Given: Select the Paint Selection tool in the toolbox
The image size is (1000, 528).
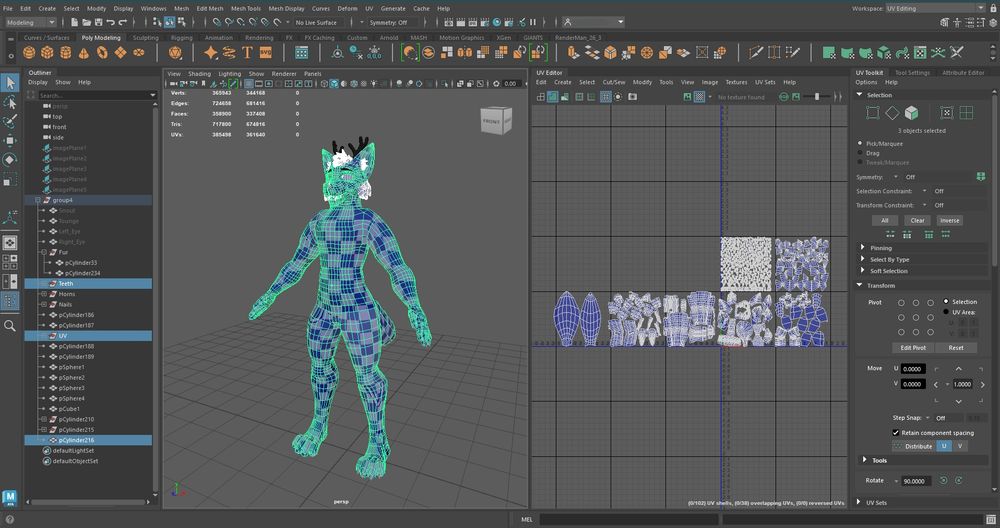Looking at the screenshot, I should (10, 121).
